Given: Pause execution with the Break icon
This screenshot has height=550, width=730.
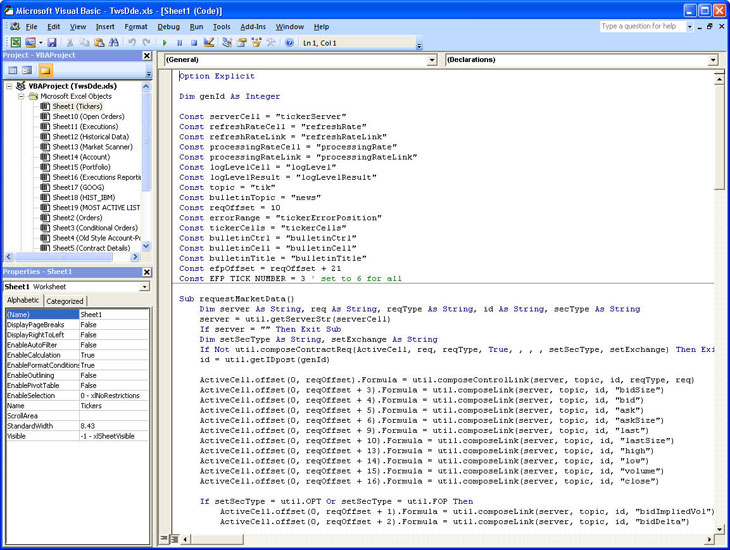Looking at the screenshot, I should [x=179, y=42].
